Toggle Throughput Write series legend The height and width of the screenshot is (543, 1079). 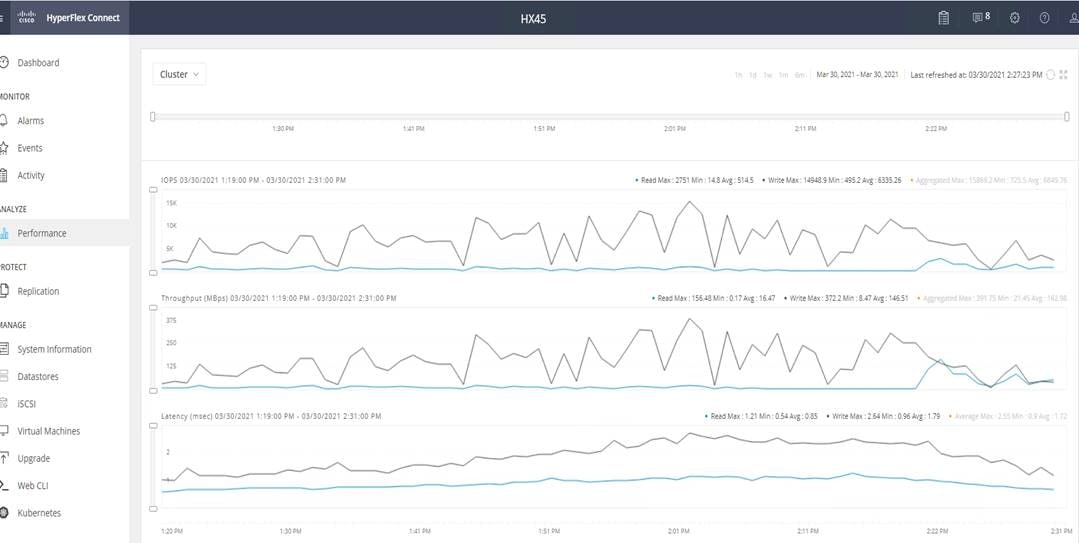(x=846, y=299)
